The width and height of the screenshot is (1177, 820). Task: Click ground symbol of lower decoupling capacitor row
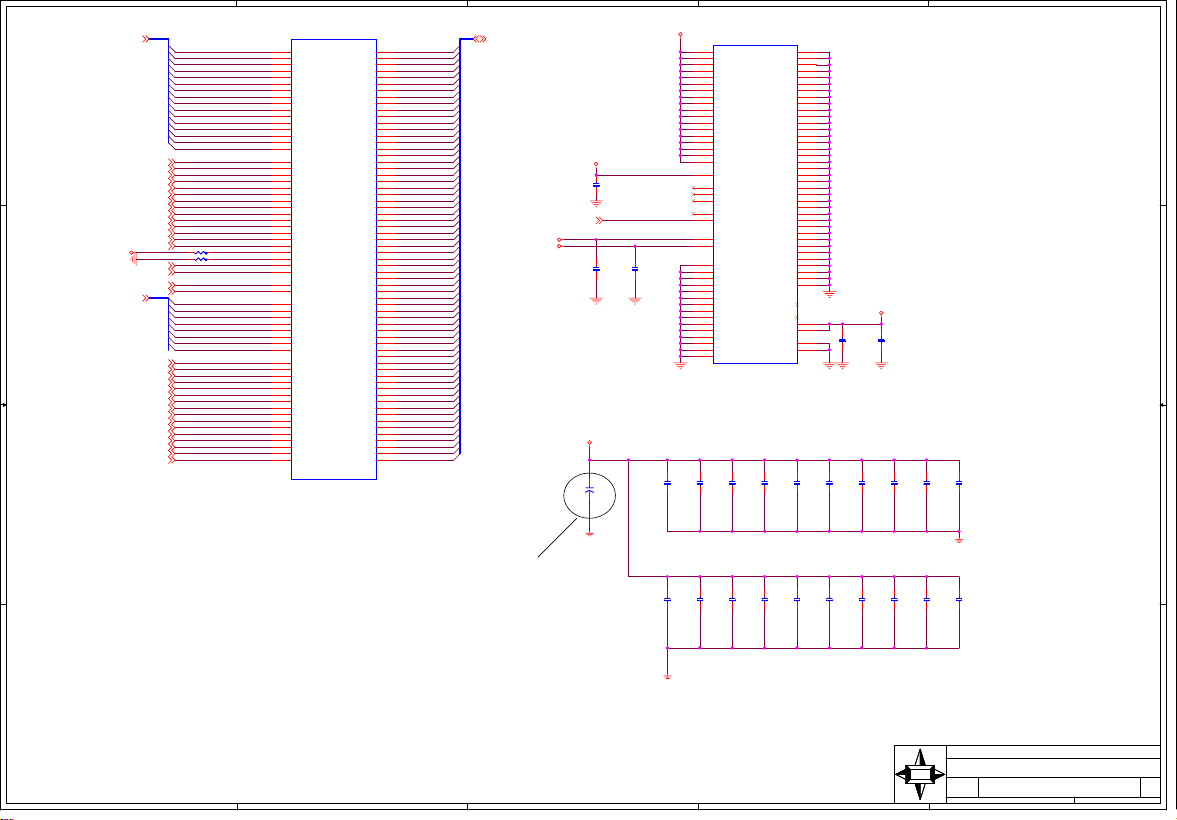[x=667, y=677]
